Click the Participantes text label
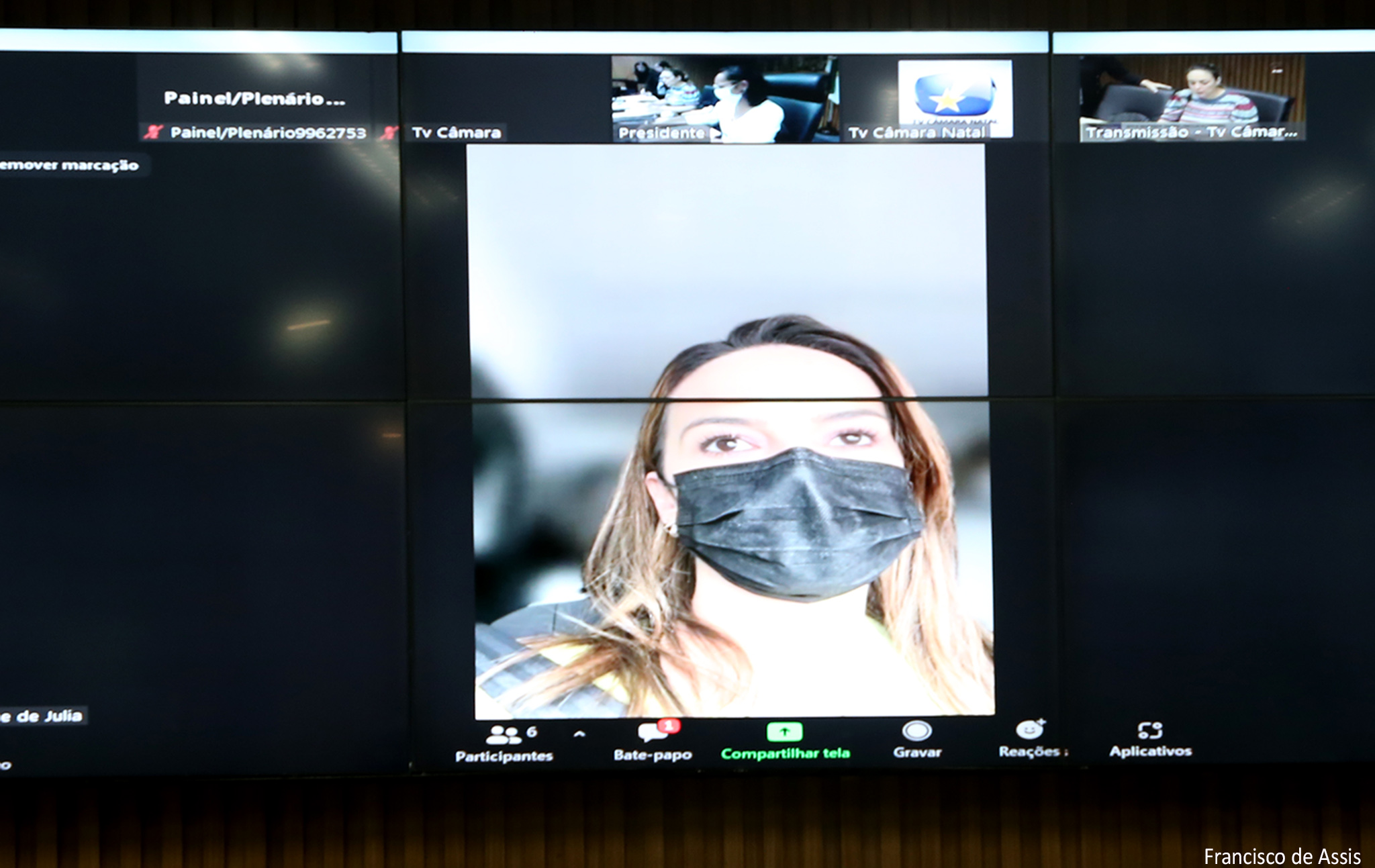This screenshot has width=1375, height=868. point(504,757)
